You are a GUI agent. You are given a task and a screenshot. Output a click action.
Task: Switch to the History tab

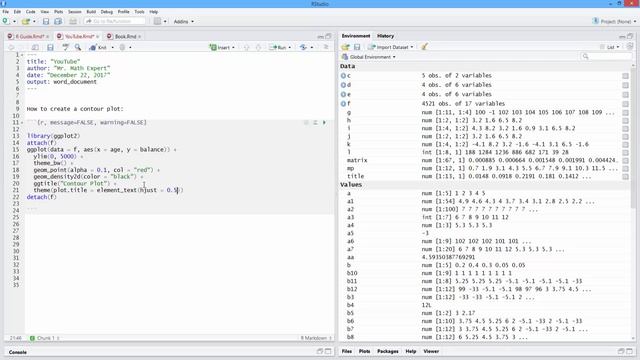(385, 36)
